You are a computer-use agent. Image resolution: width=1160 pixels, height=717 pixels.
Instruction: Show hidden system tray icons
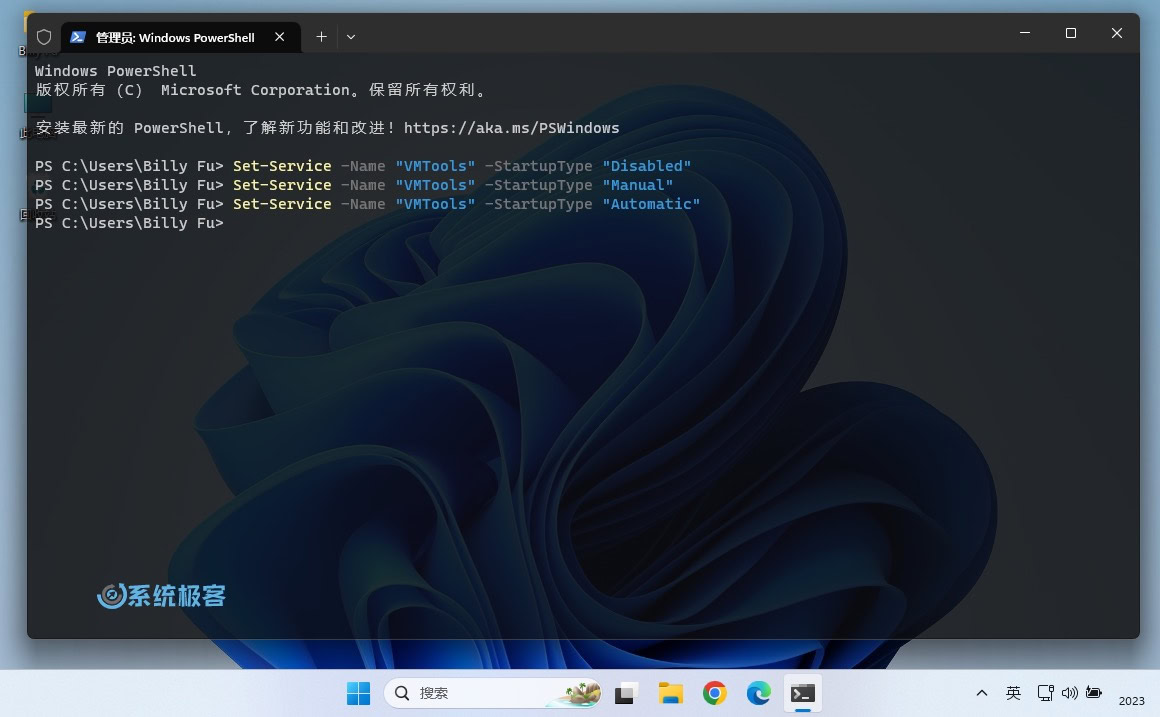(x=982, y=693)
